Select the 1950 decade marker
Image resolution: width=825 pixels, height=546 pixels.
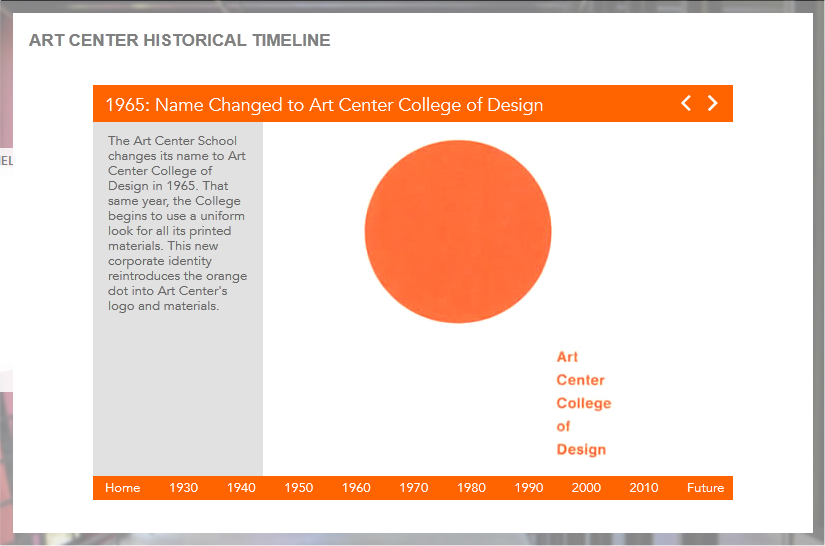298,488
